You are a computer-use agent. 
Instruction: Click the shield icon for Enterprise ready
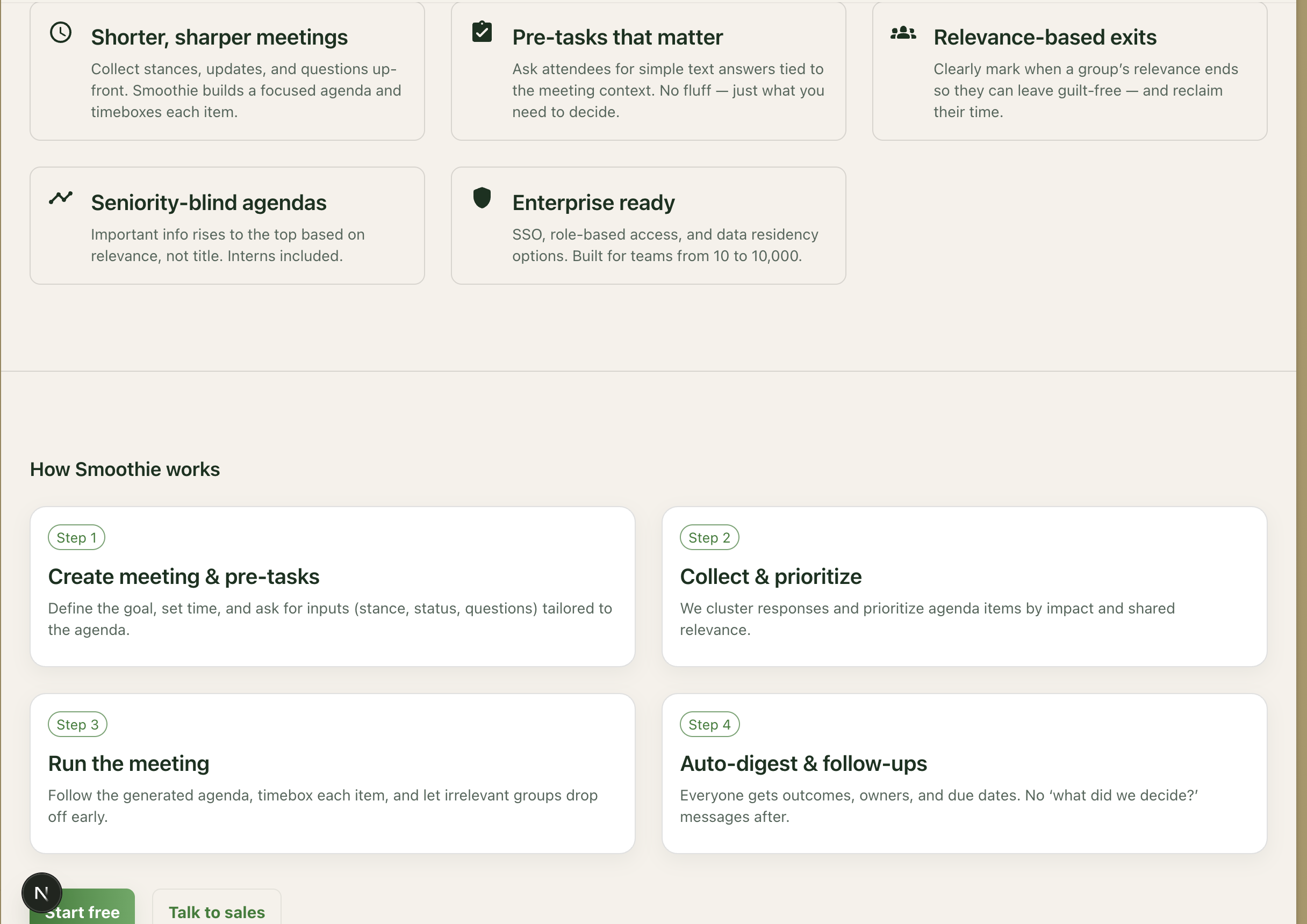pos(482,198)
